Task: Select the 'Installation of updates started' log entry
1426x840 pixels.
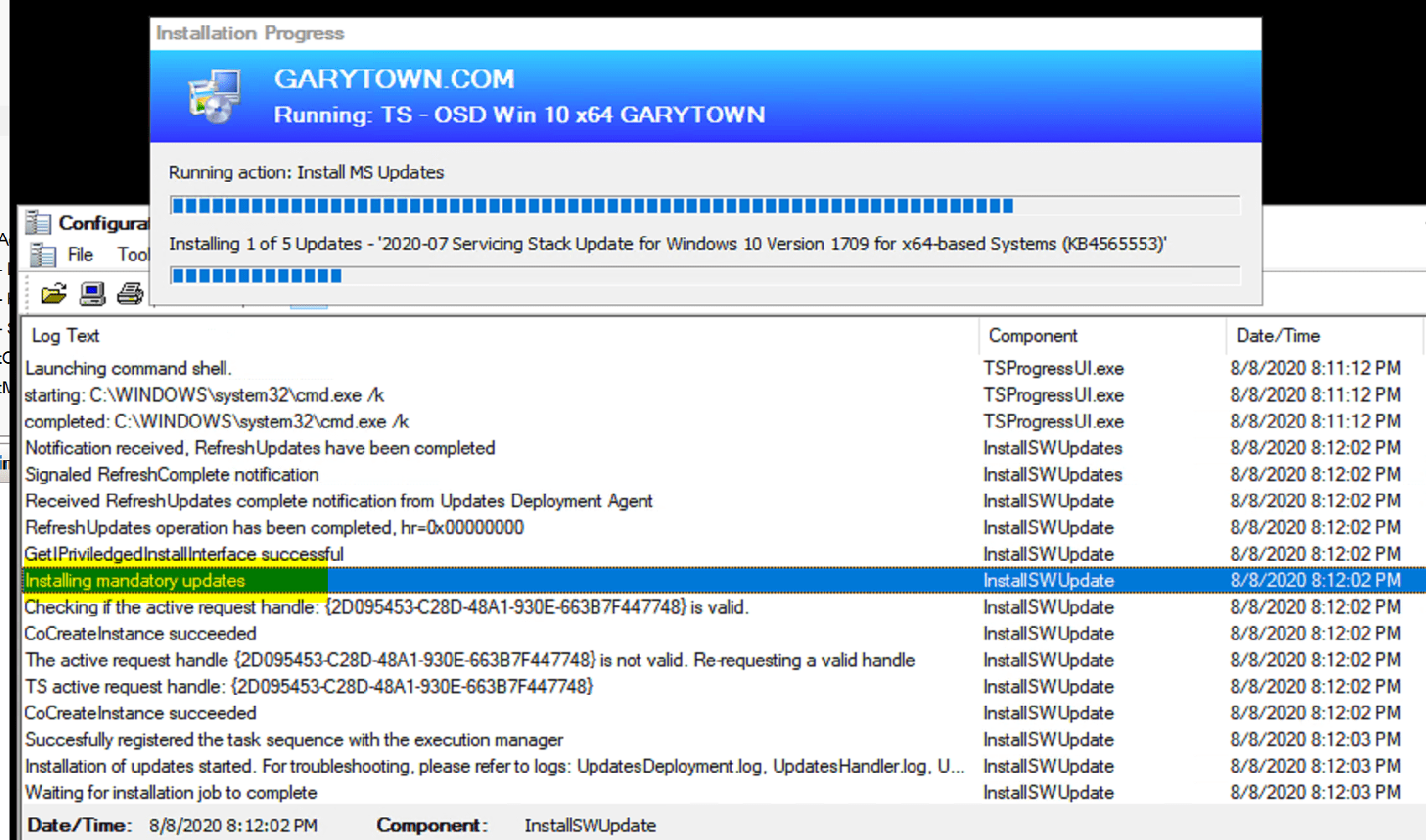Action: pos(335,765)
